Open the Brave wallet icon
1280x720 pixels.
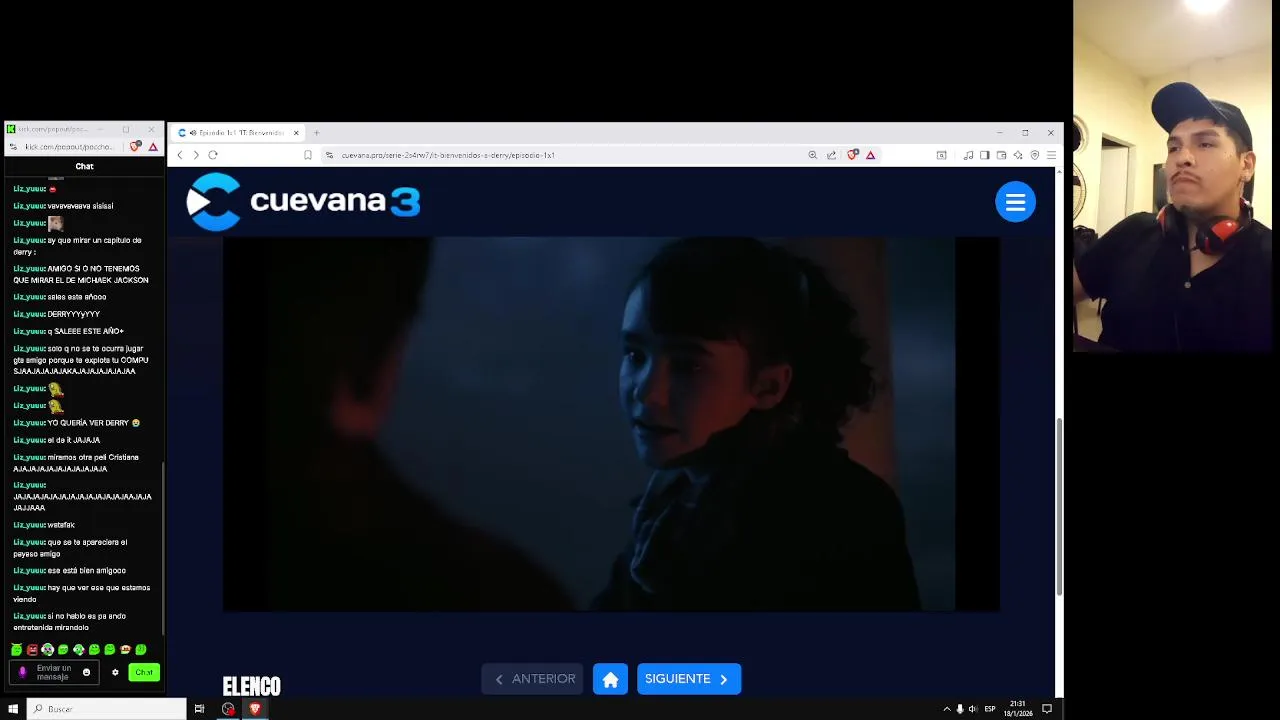coord(1001,155)
